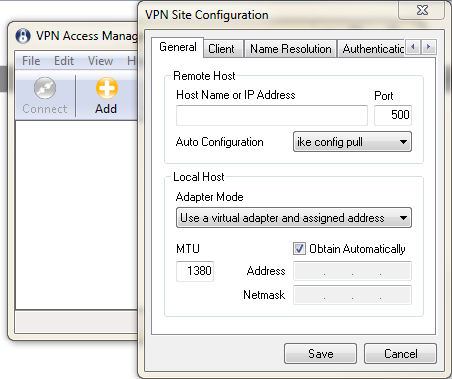This screenshot has width=452, height=379.
Task: Click the Cancel button
Action: 400,354
